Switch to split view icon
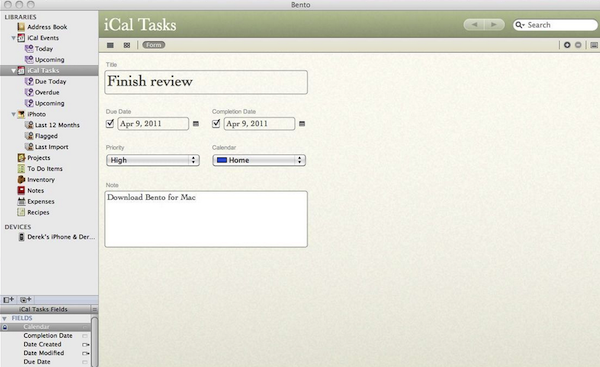Viewport: 600px width, 367px height. [x=127, y=45]
